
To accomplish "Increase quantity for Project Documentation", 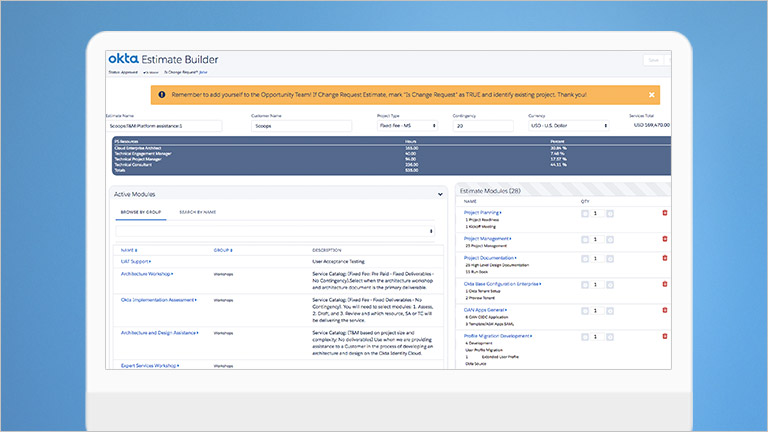I will [610, 259].
